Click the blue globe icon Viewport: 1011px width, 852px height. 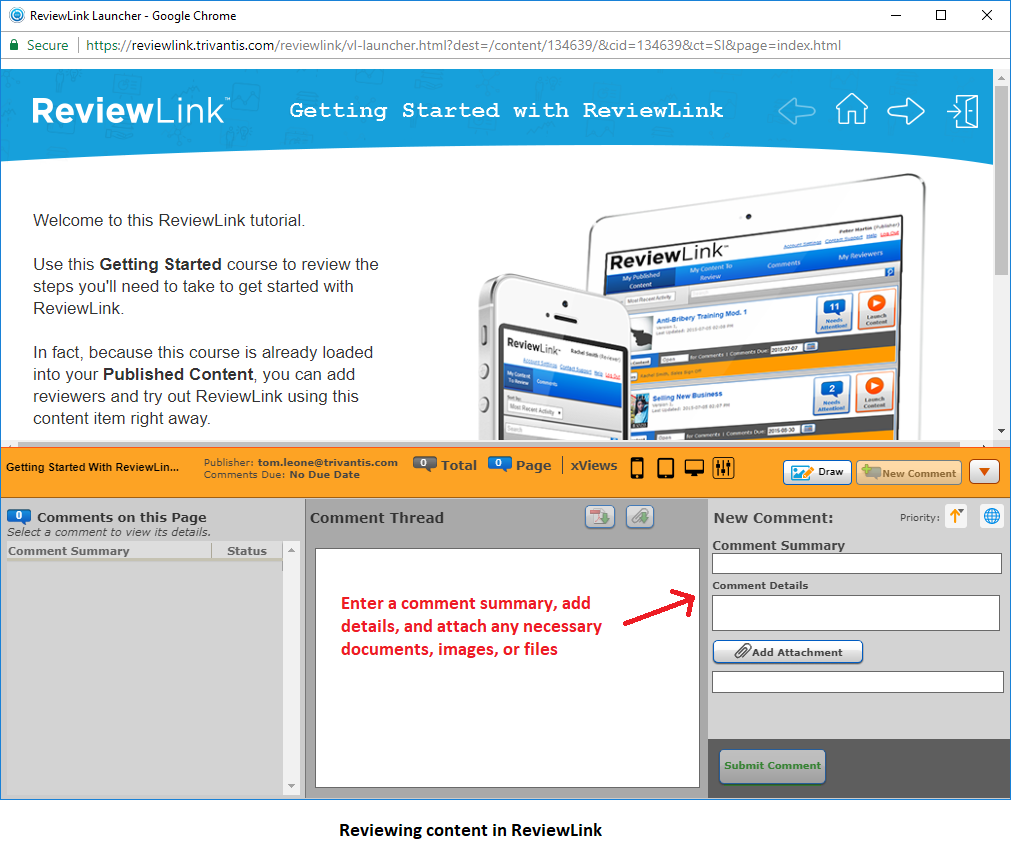click(992, 516)
